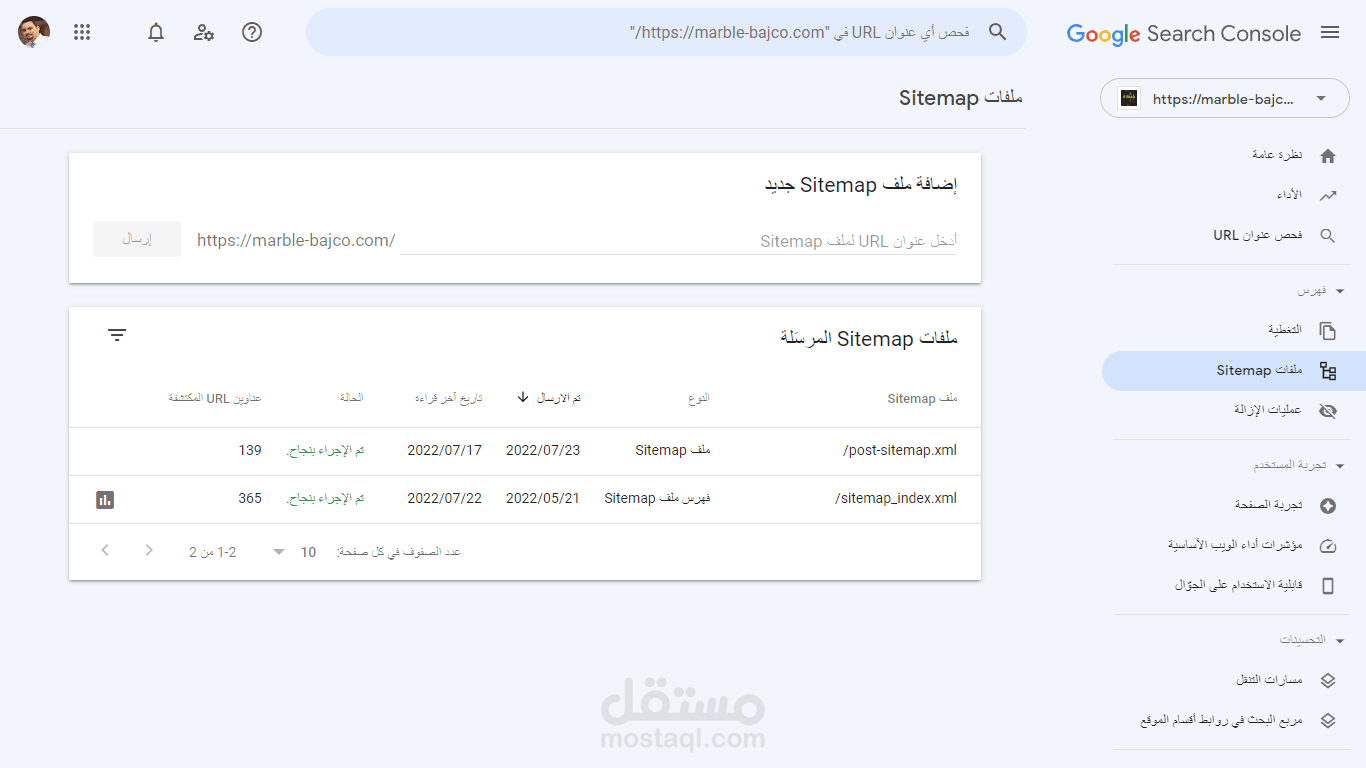Click the overview home icon in sidebar

(x=1328, y=156)
